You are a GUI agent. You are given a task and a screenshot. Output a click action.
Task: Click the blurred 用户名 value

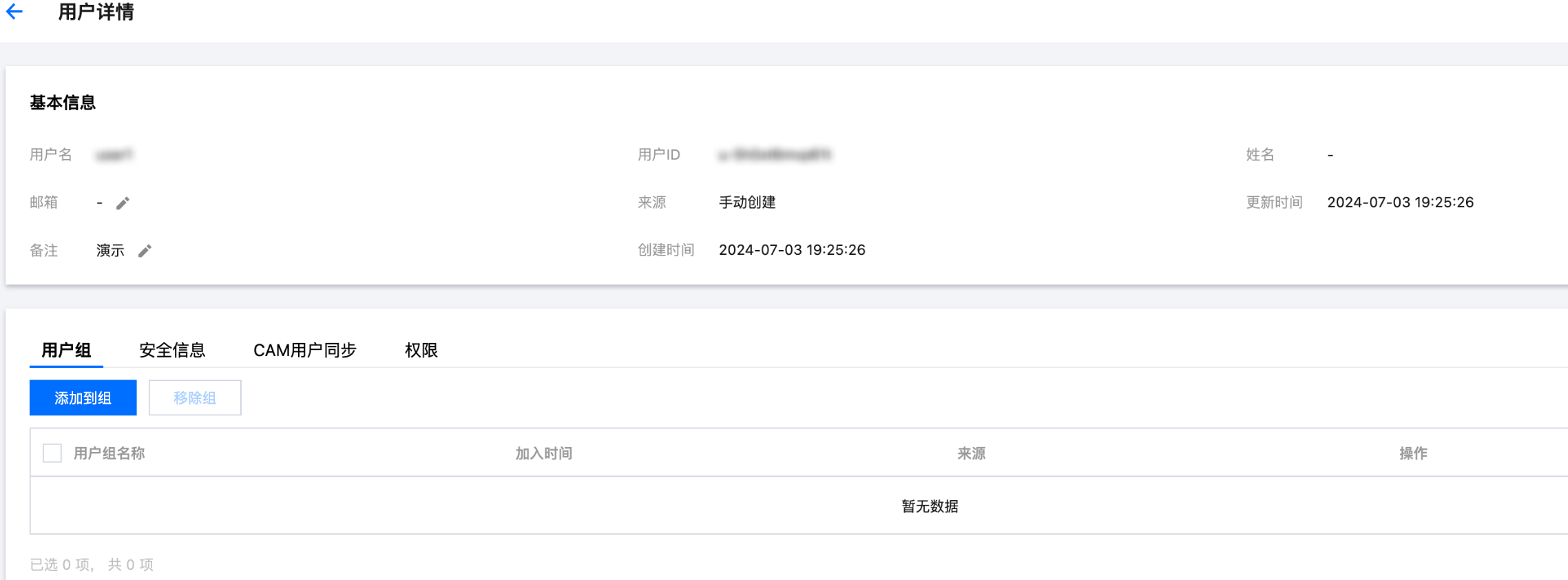point(114,155)
